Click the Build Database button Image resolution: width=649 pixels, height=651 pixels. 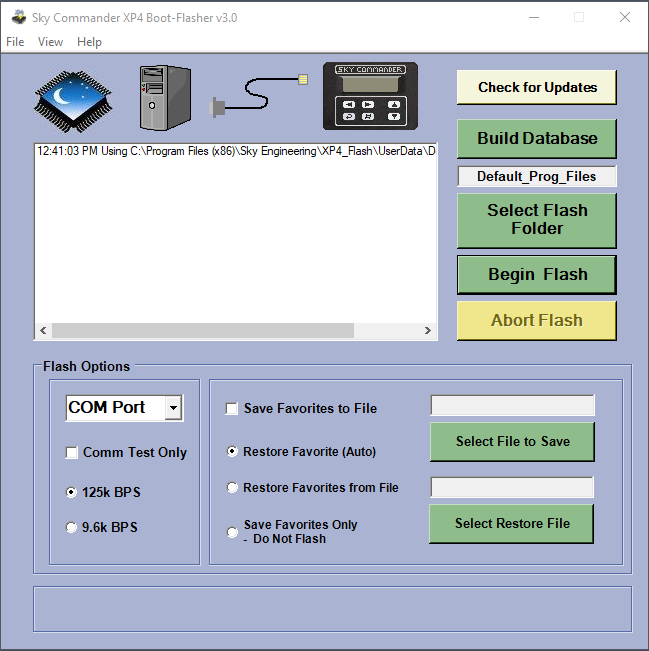[x=537, y=138]
